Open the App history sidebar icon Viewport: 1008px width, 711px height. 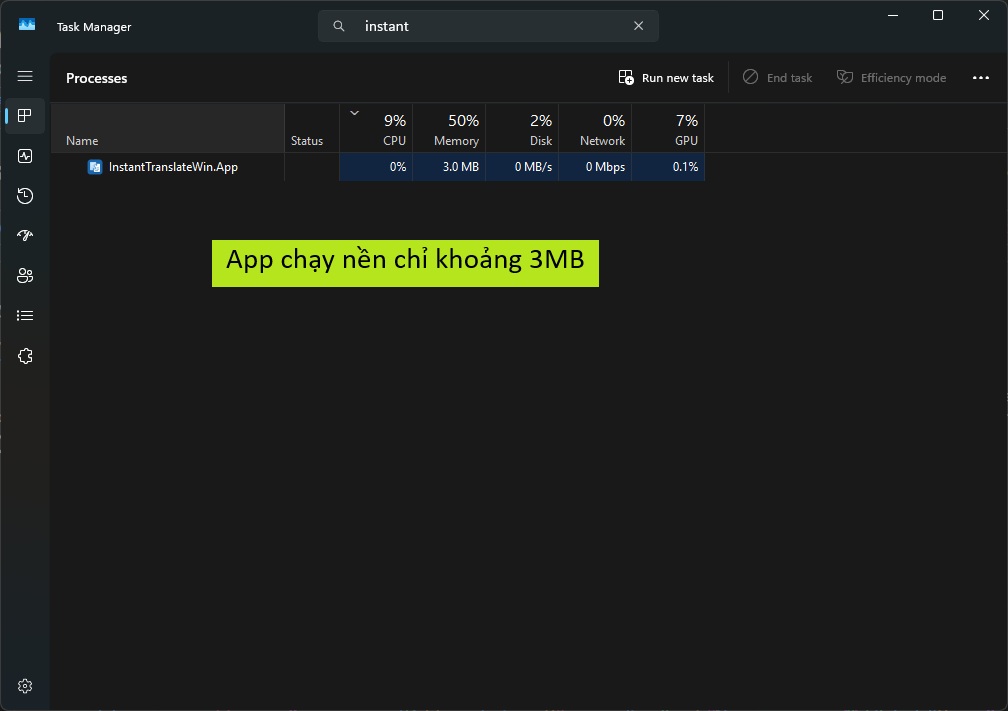(x=25, y=196)
